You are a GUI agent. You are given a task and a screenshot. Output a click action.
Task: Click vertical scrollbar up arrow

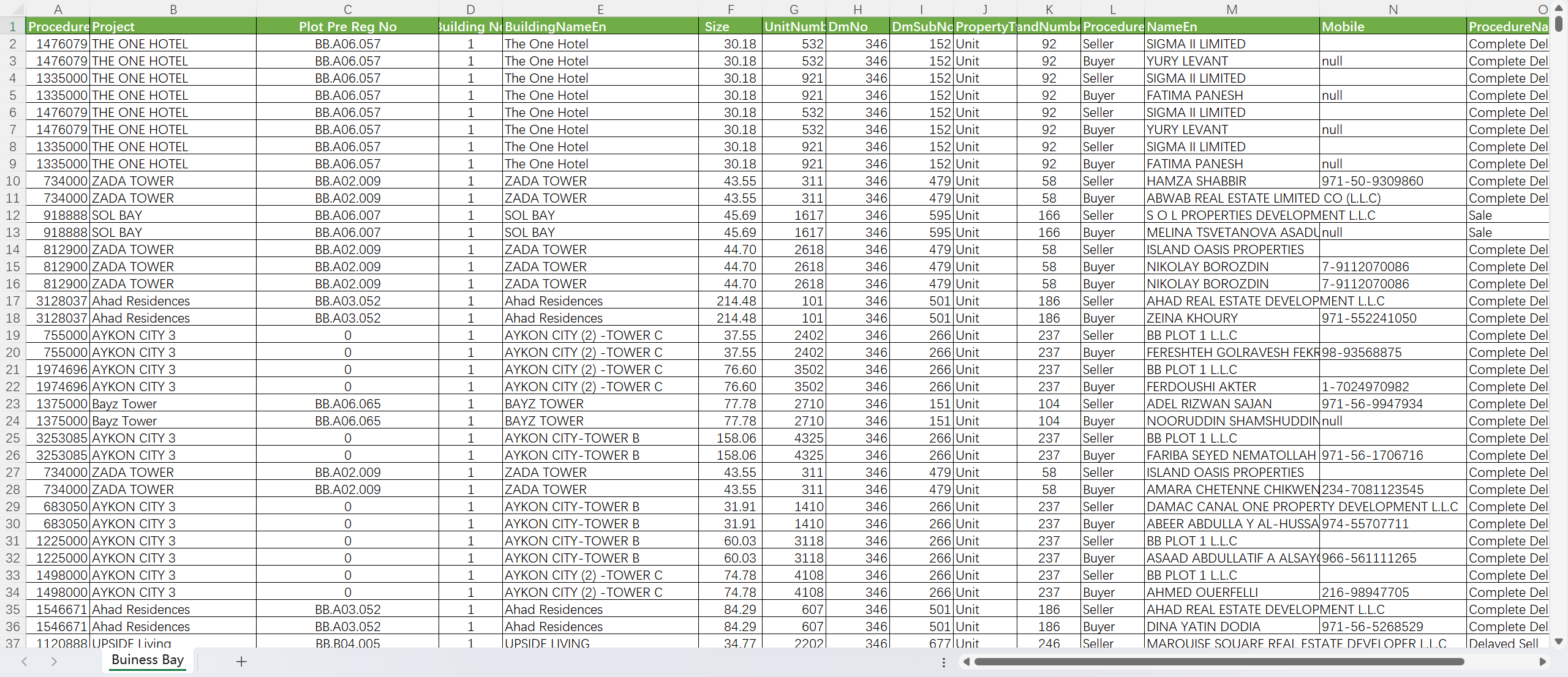click(x=1559, y=8)
